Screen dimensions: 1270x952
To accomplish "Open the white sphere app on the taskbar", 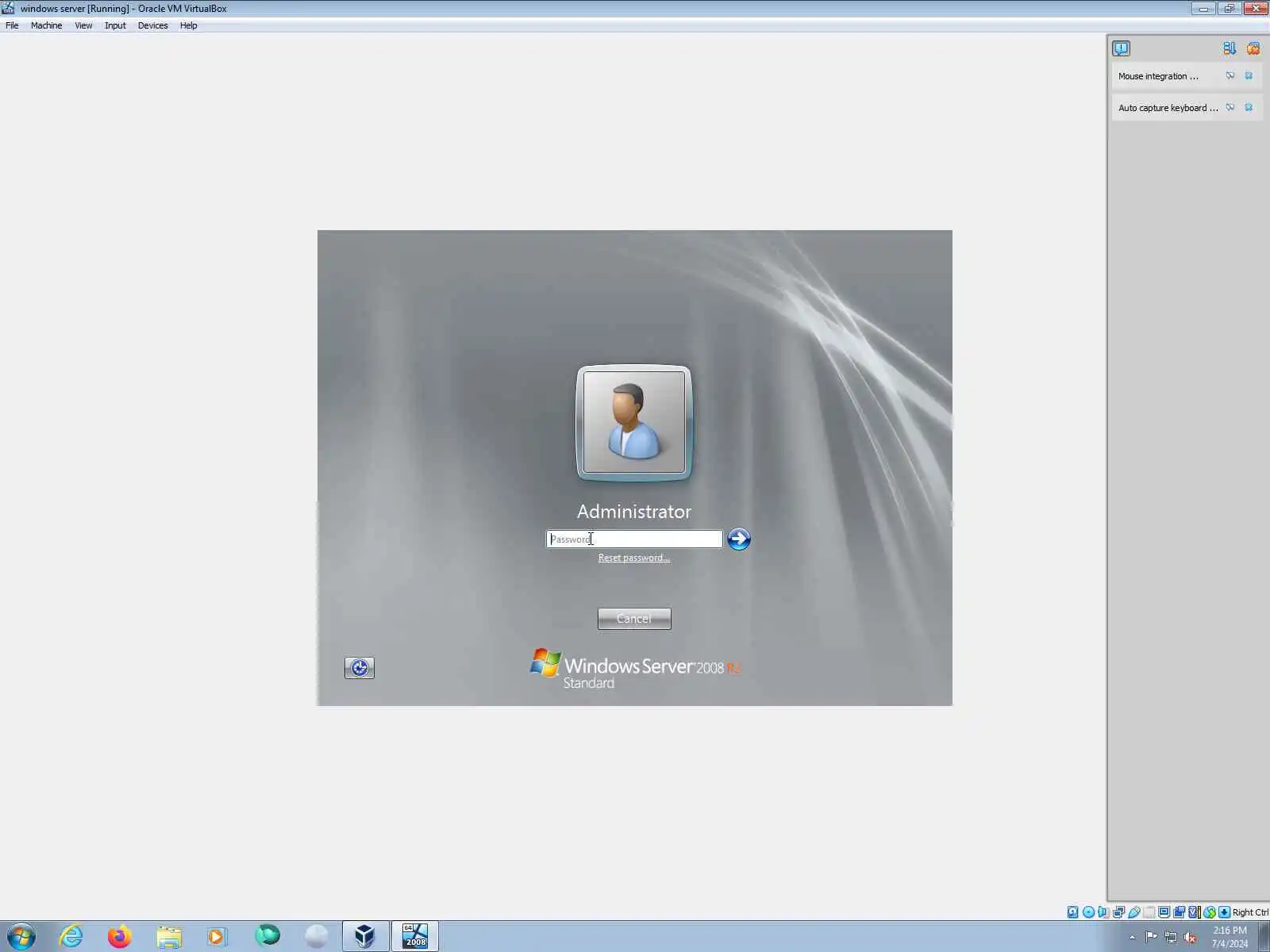I will [x=316, y=936].
